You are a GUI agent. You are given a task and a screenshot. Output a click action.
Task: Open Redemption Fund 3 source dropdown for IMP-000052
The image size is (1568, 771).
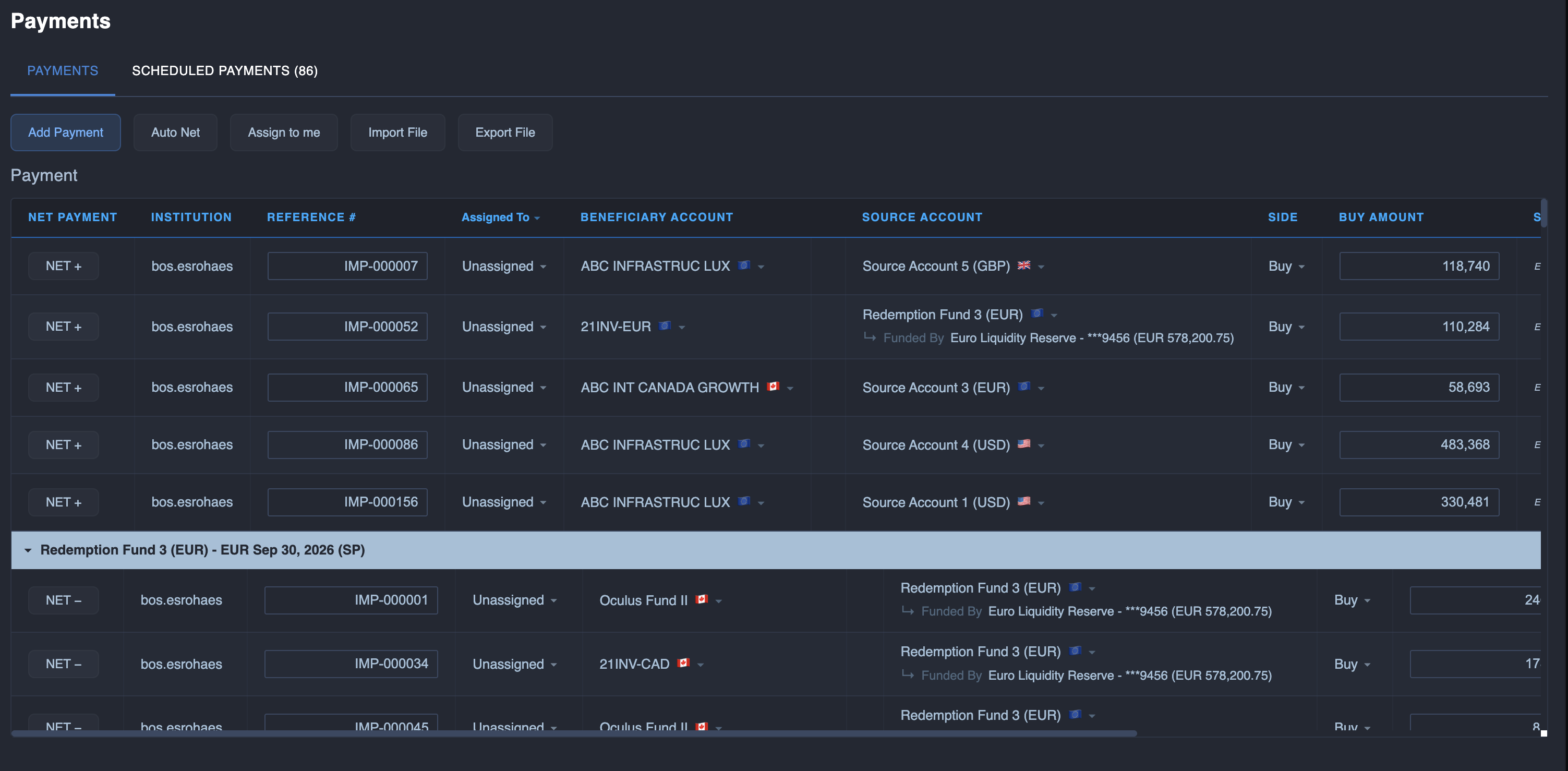[960, 315]
